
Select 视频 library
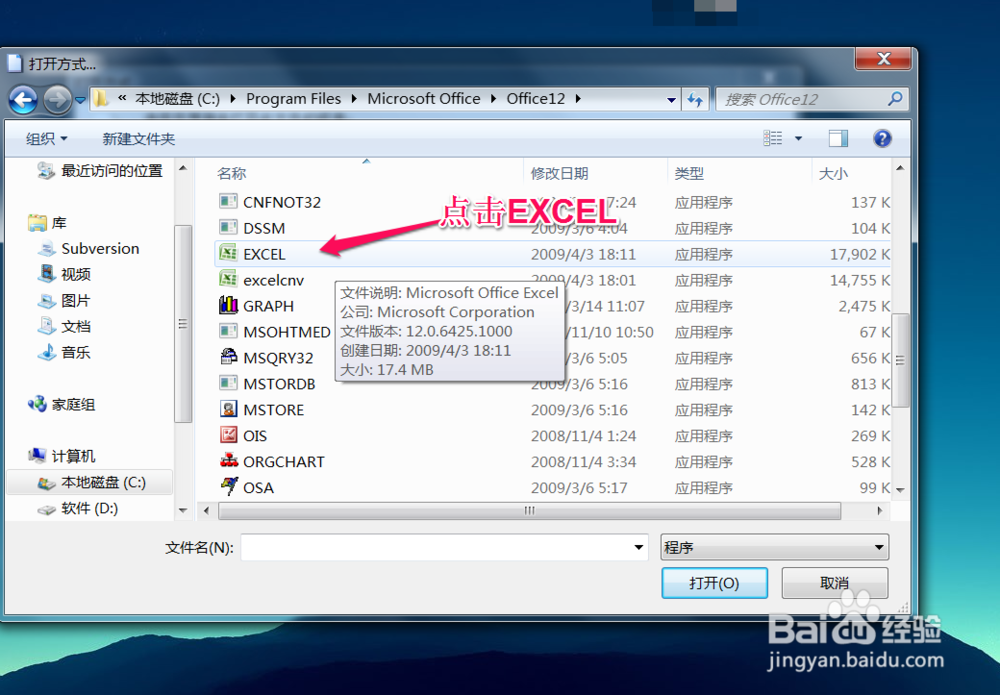click(x=64, y=274)
